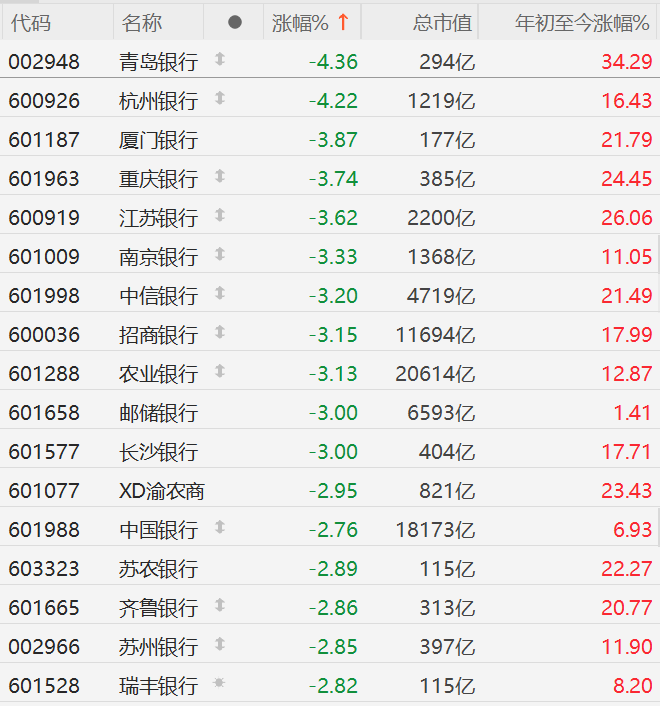Select stock name 中信银行
Viewport: 660px width, 706px height.
click(158, 296)
